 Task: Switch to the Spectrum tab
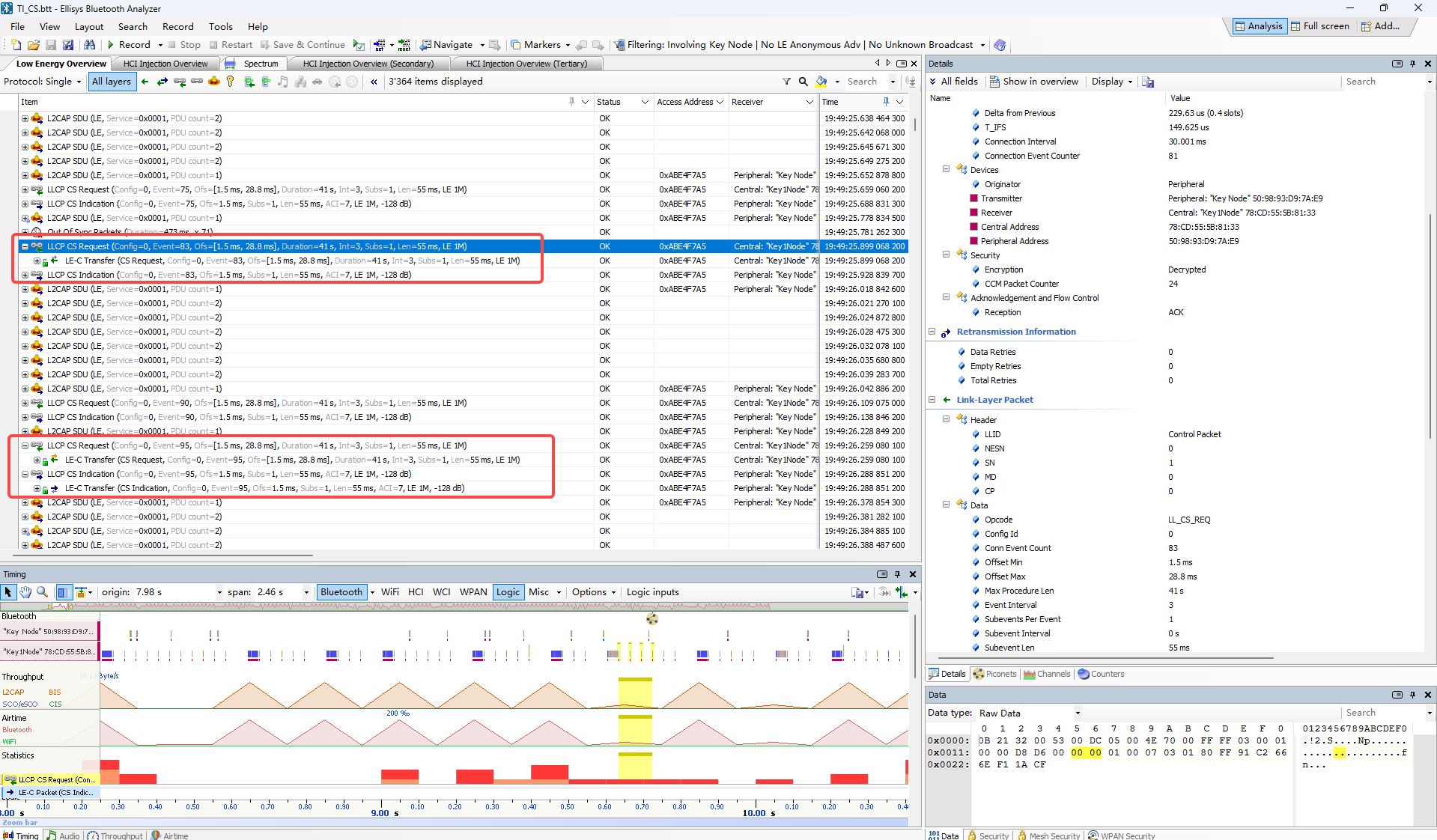[260, 64]
